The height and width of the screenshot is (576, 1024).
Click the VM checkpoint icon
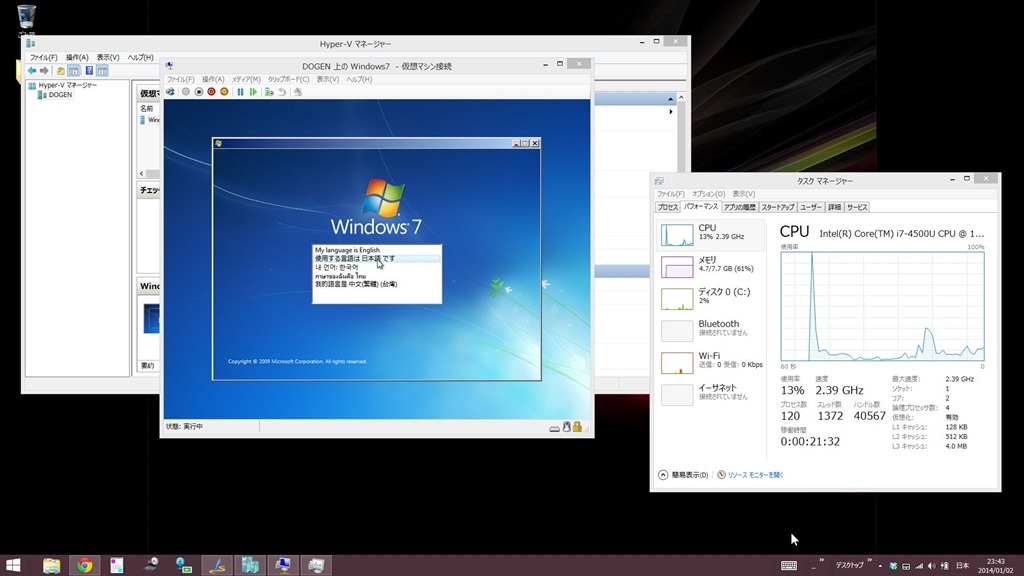pyautogui.click(x=268, y=92)
